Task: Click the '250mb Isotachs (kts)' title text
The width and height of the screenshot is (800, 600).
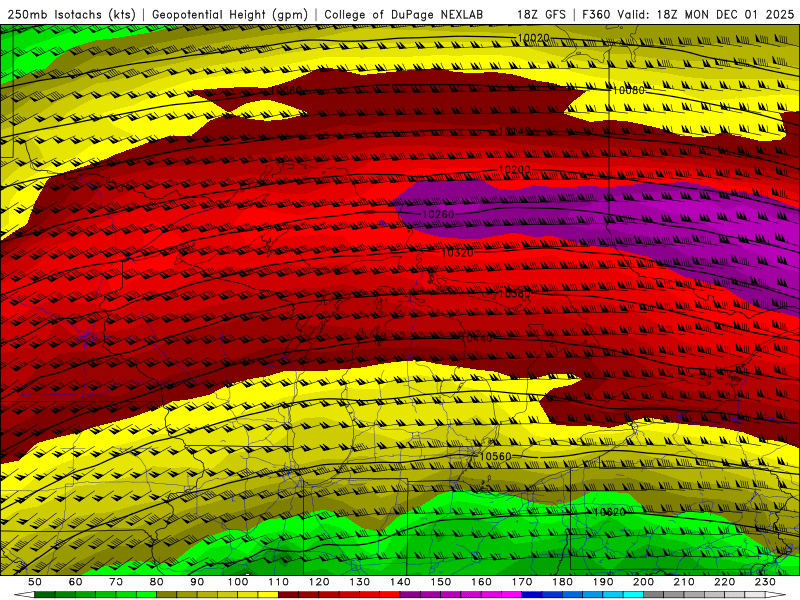Action: click(71, 14)
